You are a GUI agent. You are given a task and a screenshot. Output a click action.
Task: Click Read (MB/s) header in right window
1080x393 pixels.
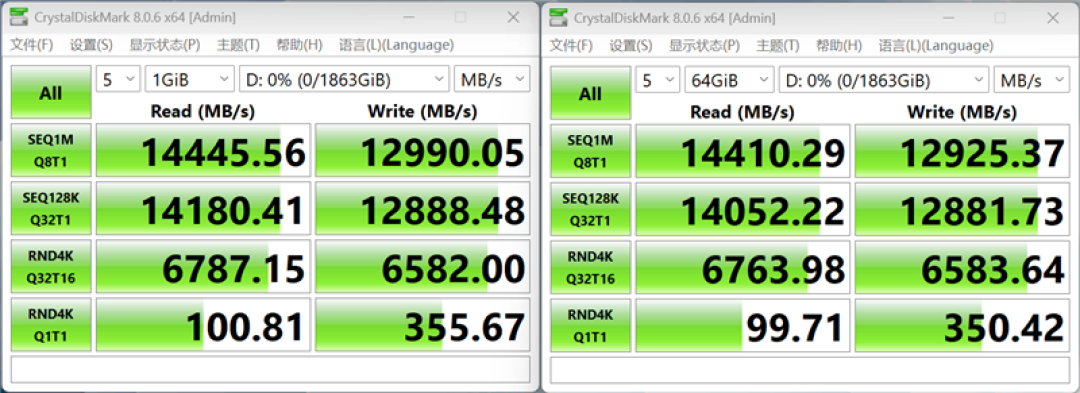pyautogui.click(x=743, y=111)
